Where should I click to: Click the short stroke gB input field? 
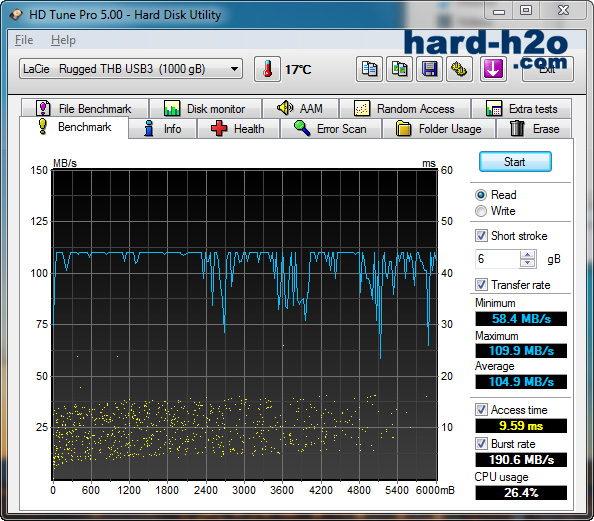(x=498, y=259)
